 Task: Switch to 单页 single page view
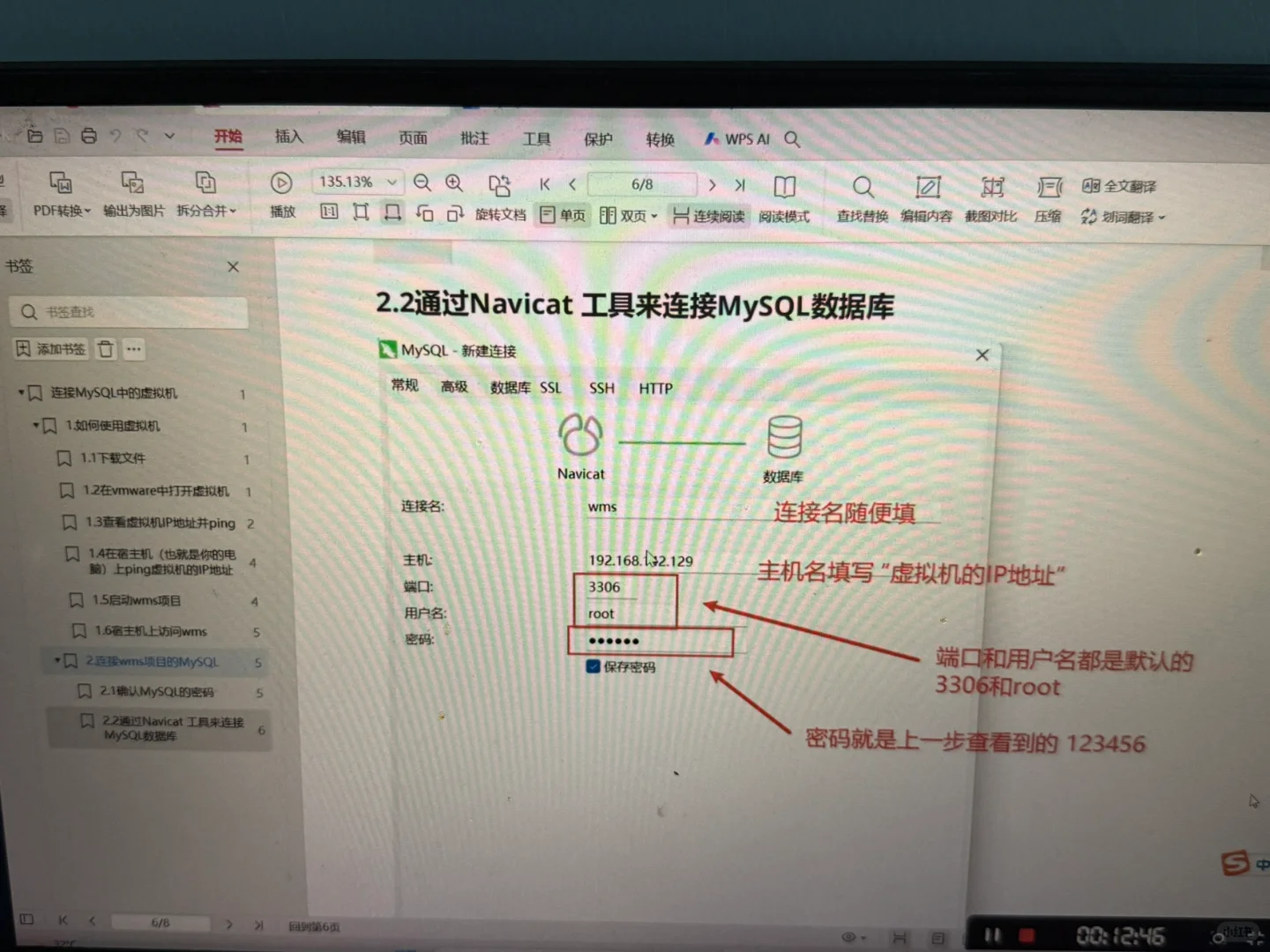tap(563, 215)
